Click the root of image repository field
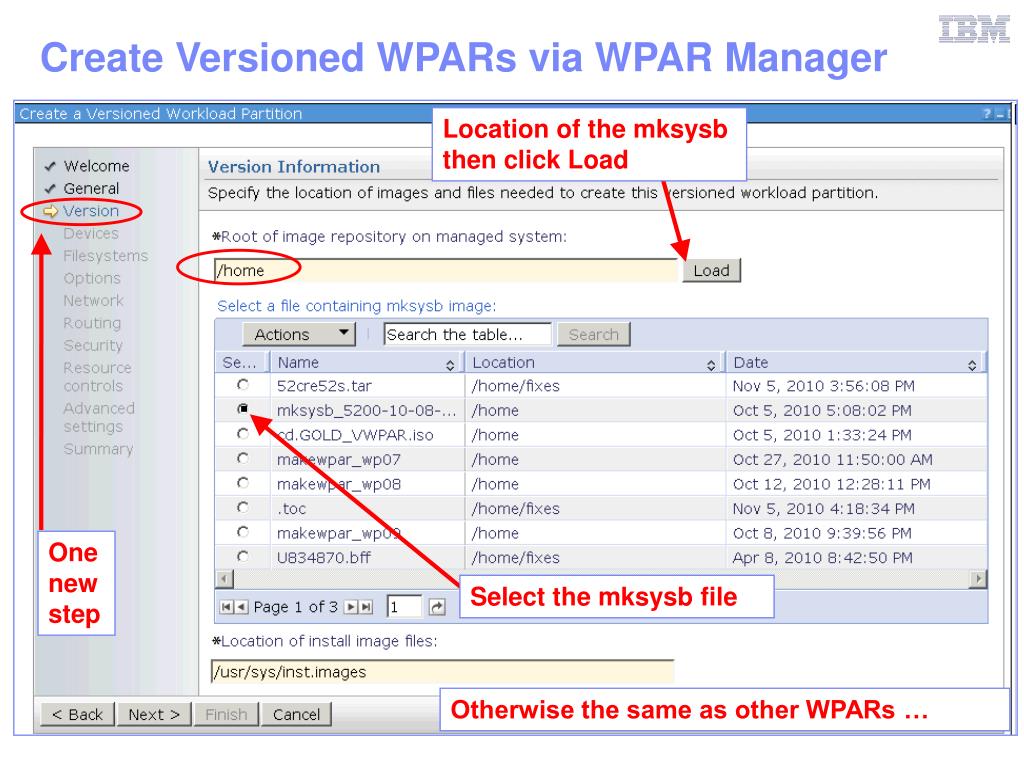This screenshot has width=1024, height=768. [x=445, y=270]
